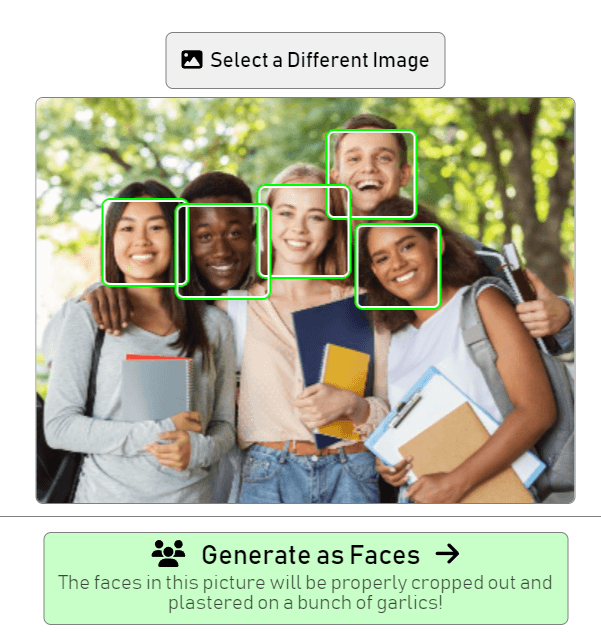Click the group people icon
Screen dimensions: 601x644
168,554
